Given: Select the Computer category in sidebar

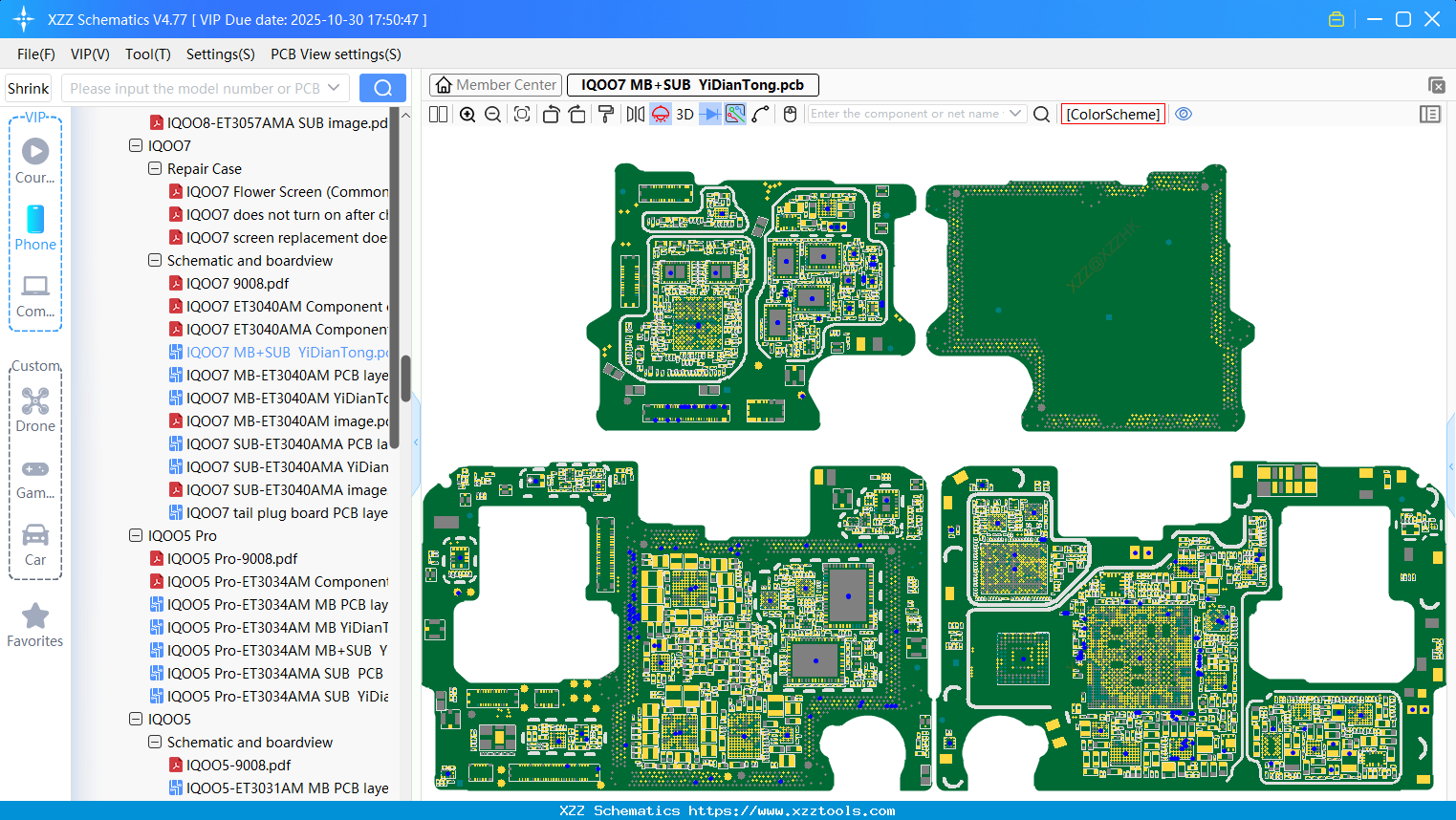Looking at the screenshot, I should (x=35, y=295).
